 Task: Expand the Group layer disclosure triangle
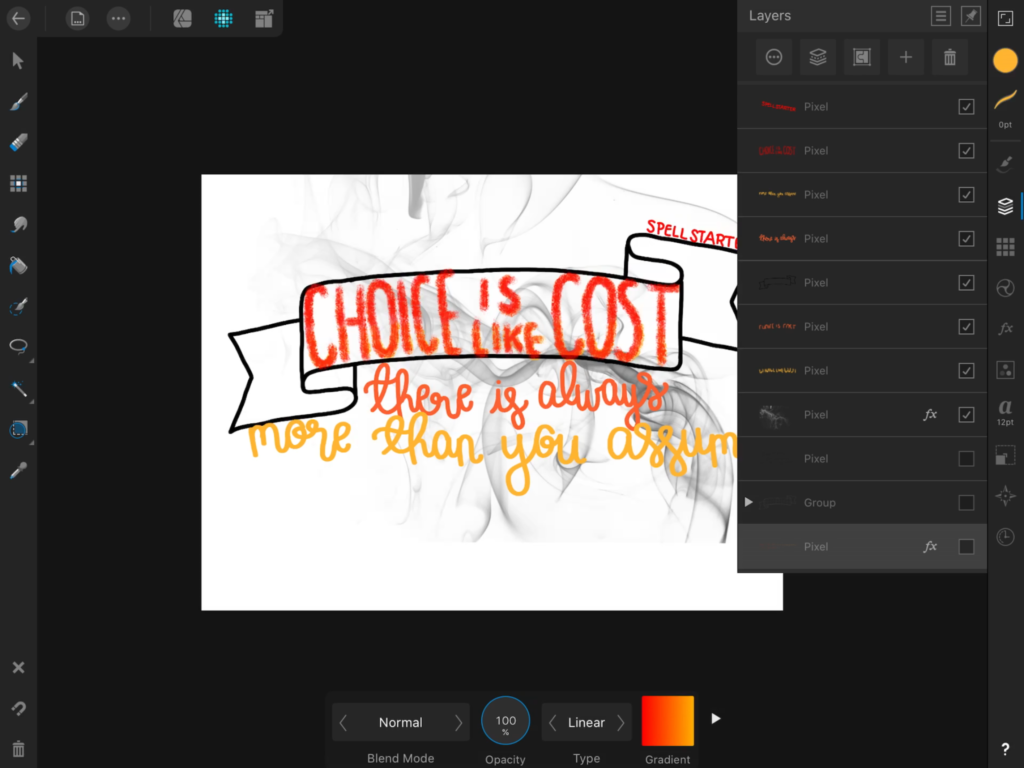[749, 502]
